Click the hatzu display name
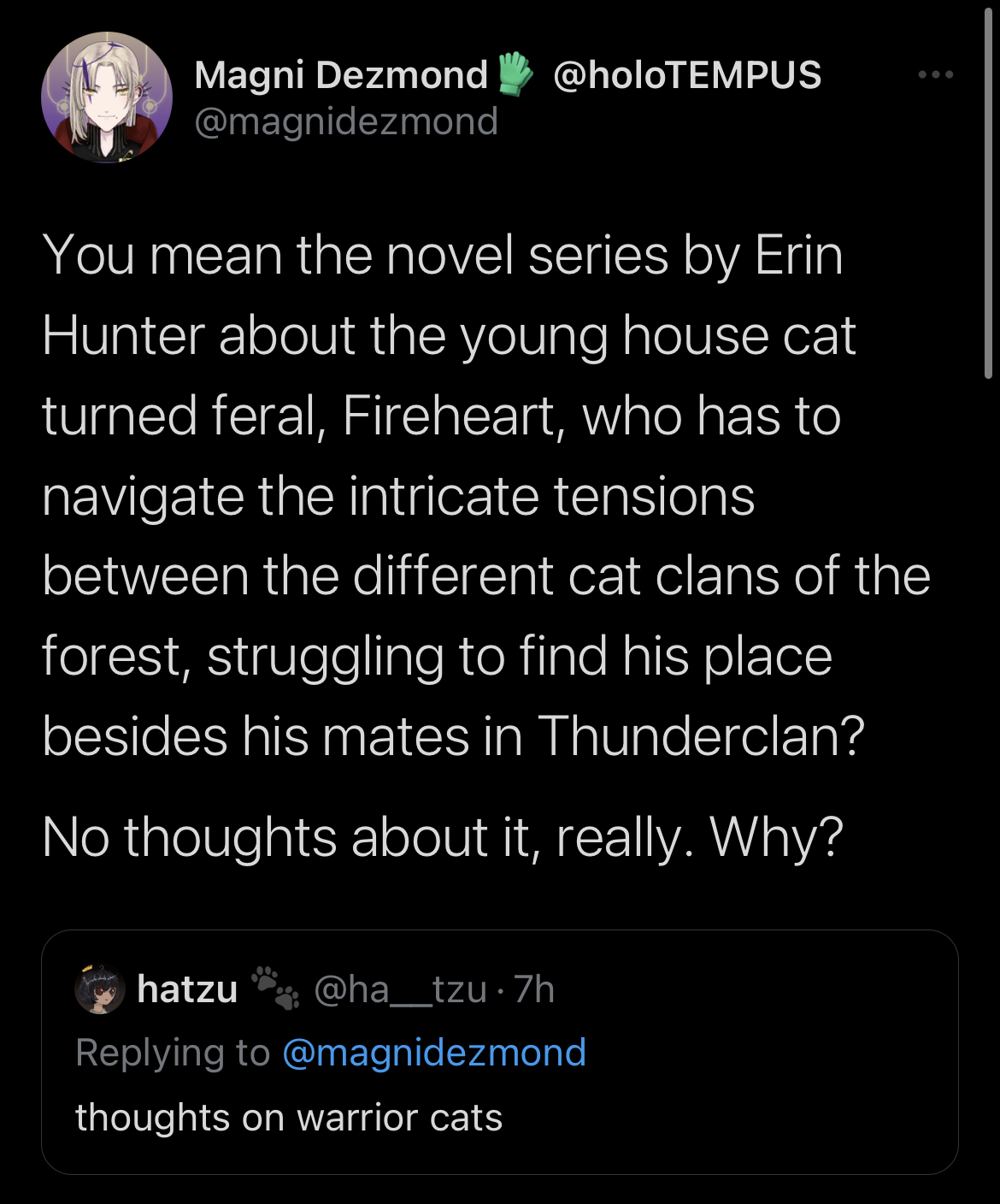Image resolution: width=1000 pixels, height=1204 pixels. (x=187, y=989)
